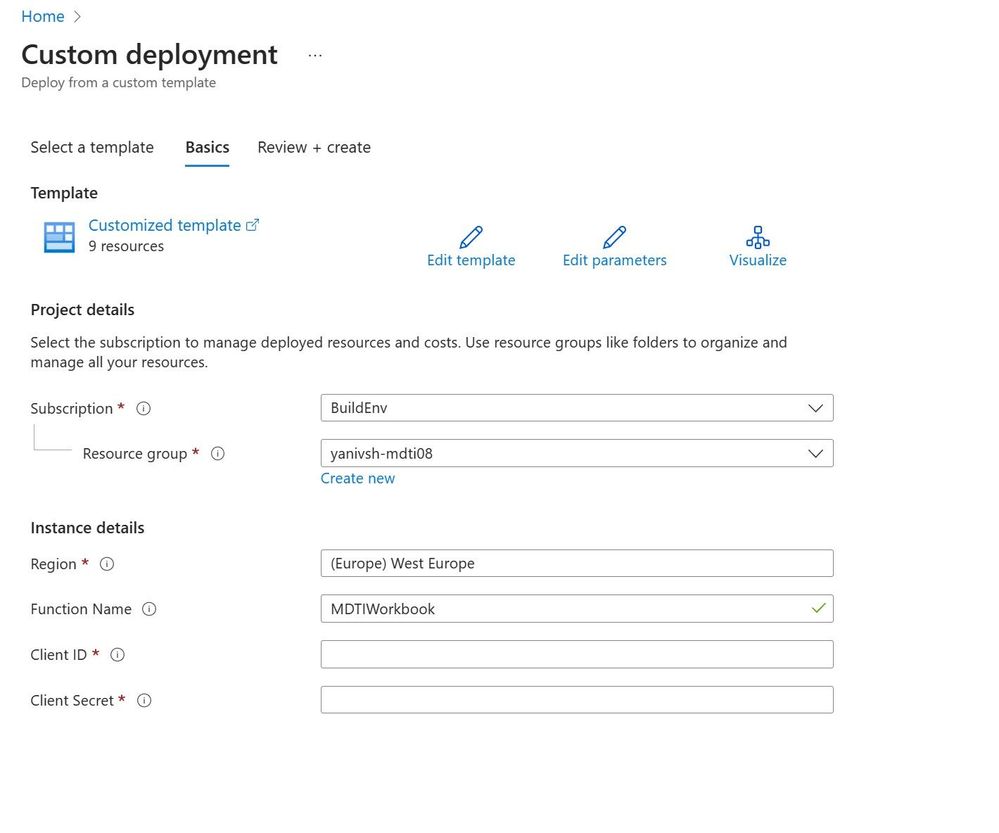999x833 pixels.
Task: Click the Instance details heading
Action: pyautogui.click(x=87, y=528)
